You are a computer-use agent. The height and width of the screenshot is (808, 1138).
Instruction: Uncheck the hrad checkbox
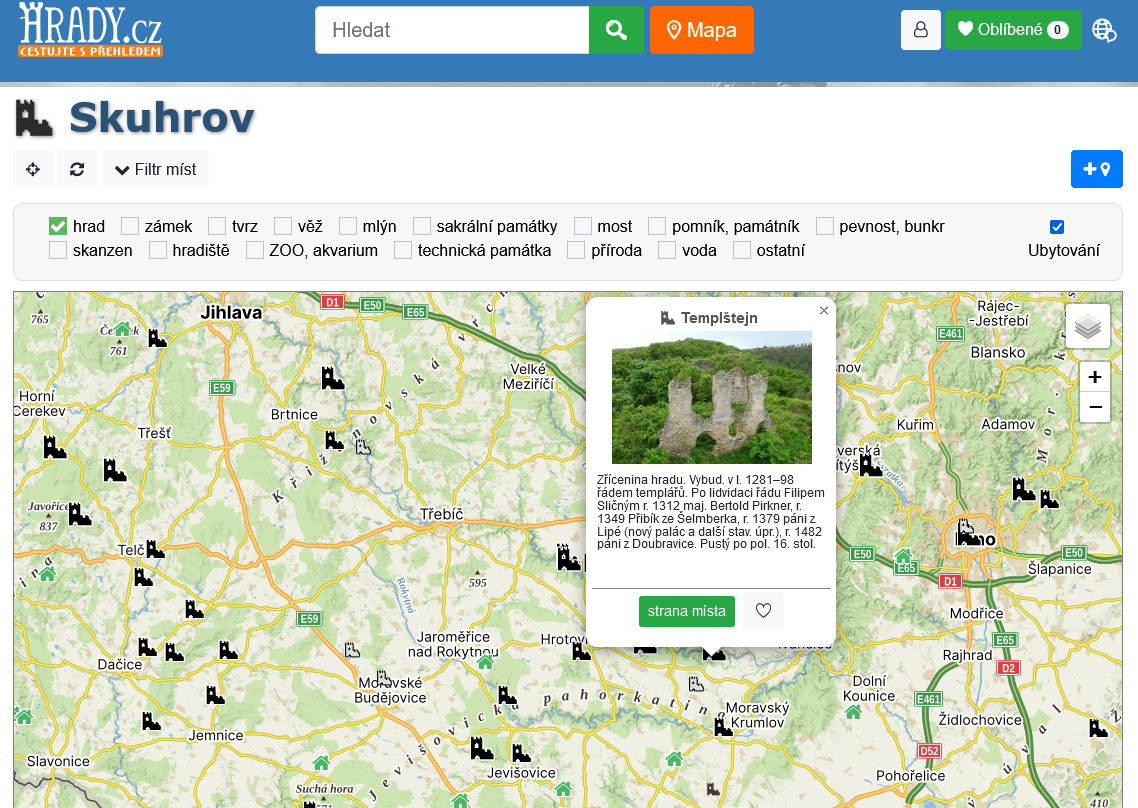pyautogui.click(x=58, y=227)
